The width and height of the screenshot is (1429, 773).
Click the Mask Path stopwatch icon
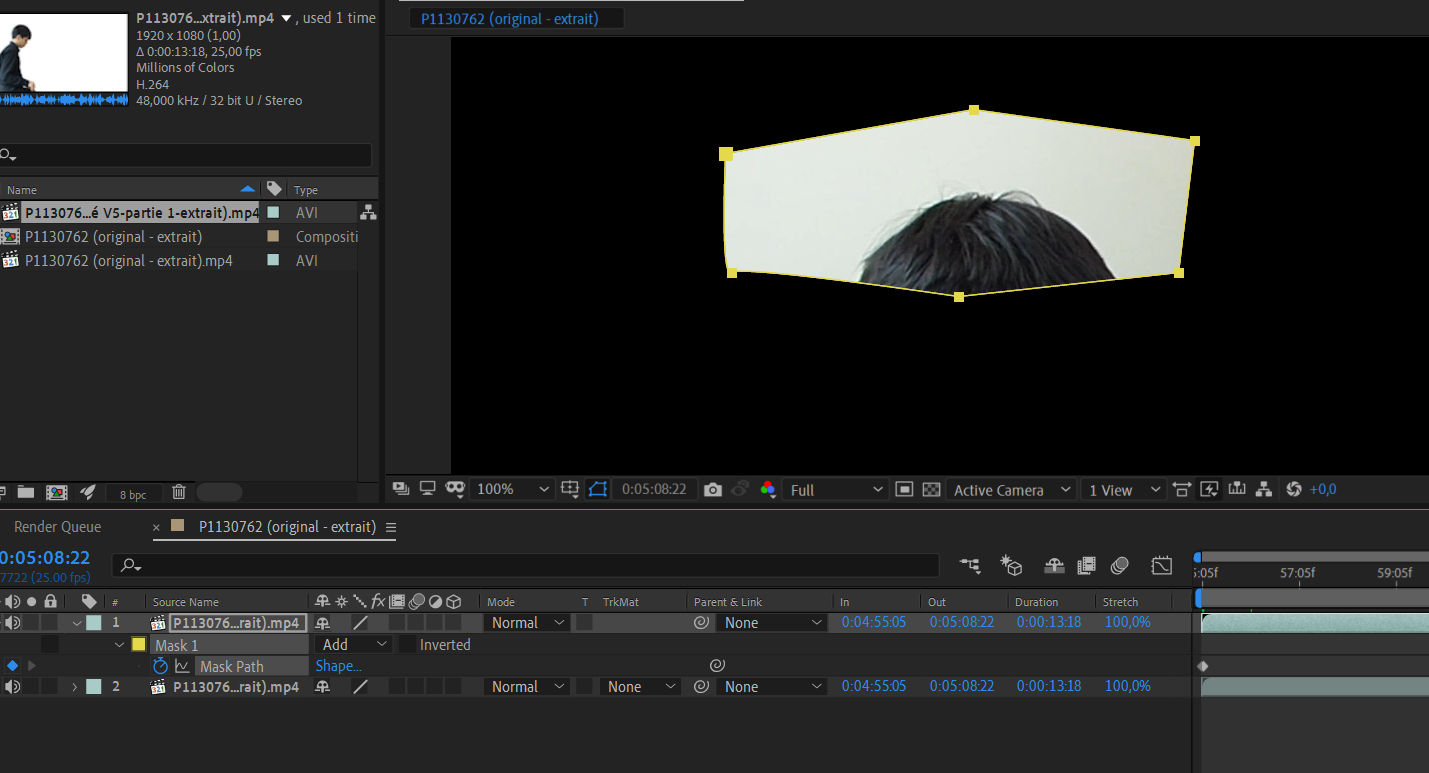(x=161, y=666)
